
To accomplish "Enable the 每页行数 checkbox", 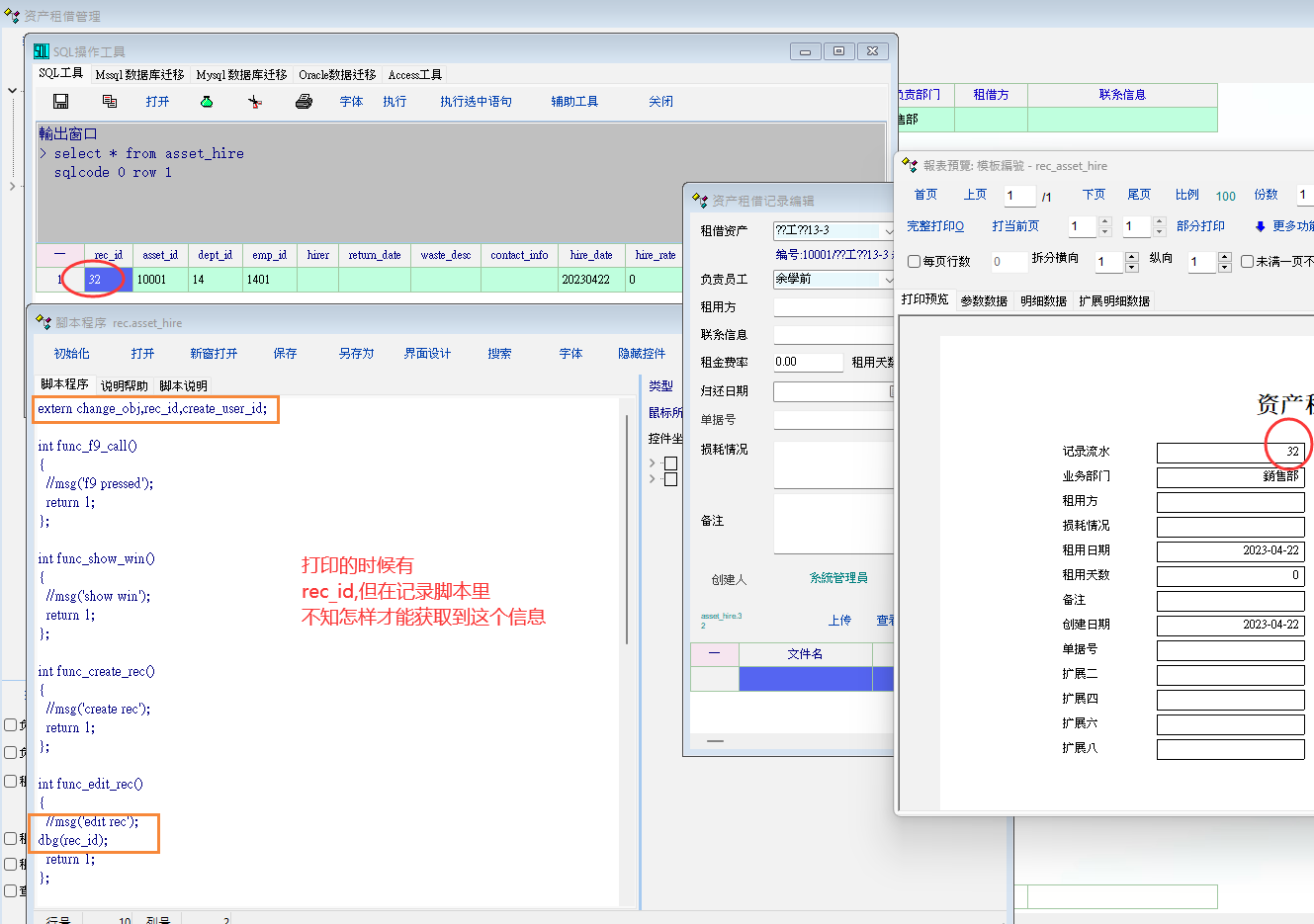I will pos(915,262).
